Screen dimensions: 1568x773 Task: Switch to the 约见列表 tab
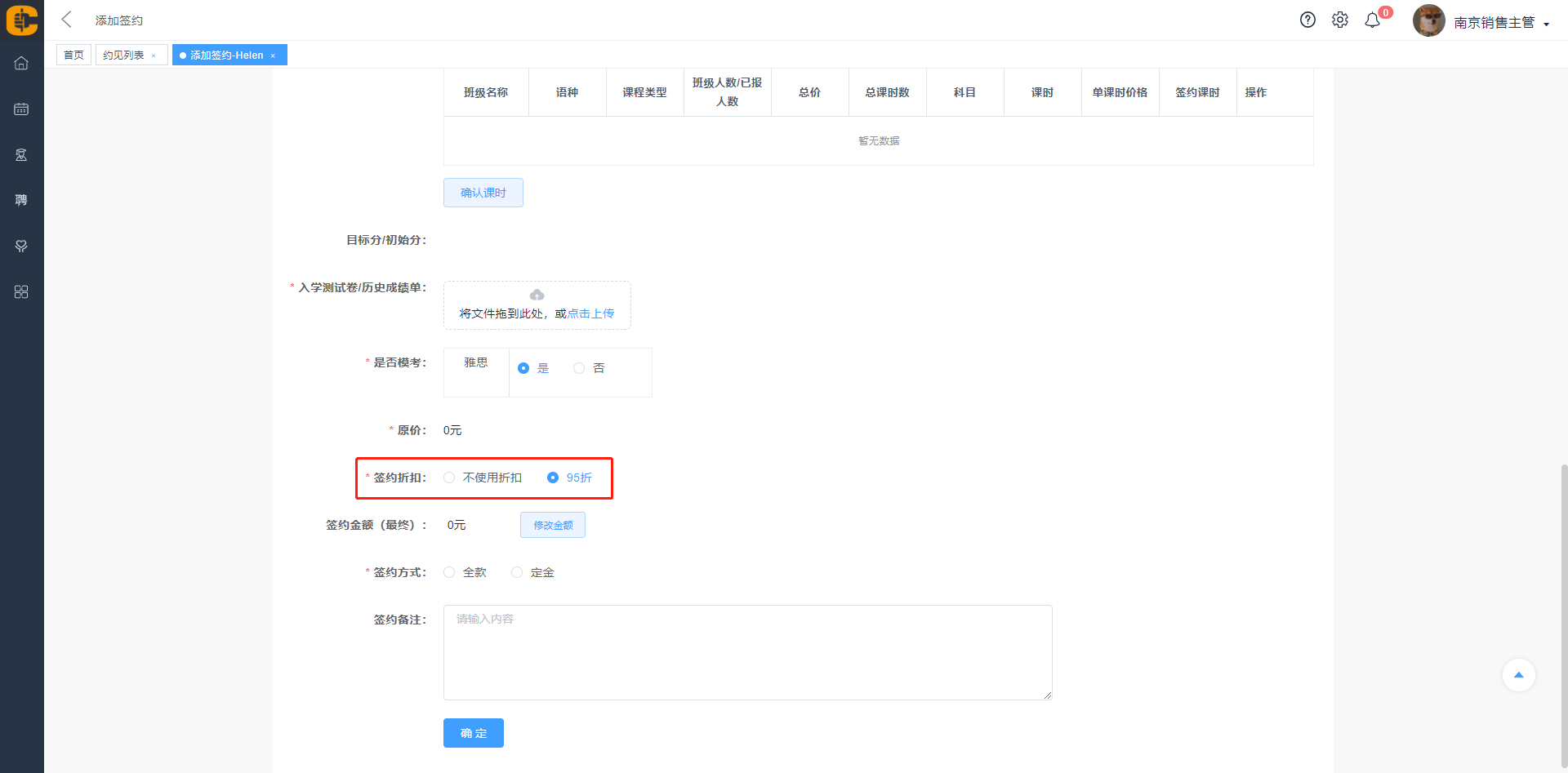pos(123,56)
